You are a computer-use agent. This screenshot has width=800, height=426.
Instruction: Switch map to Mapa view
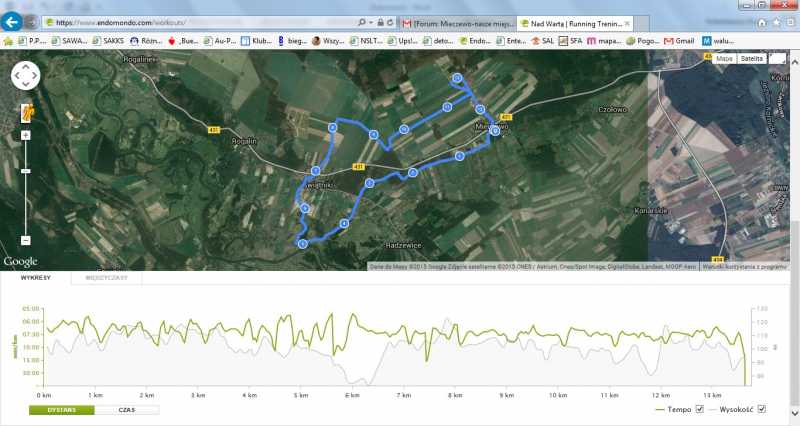tap(724, 59)
